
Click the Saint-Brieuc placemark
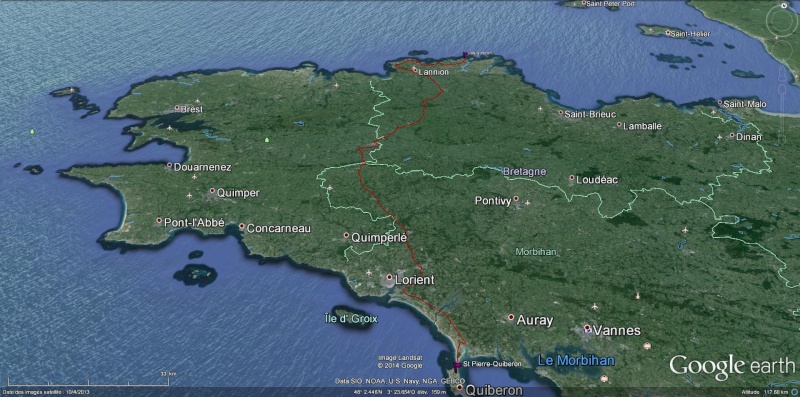click(560, 112)
